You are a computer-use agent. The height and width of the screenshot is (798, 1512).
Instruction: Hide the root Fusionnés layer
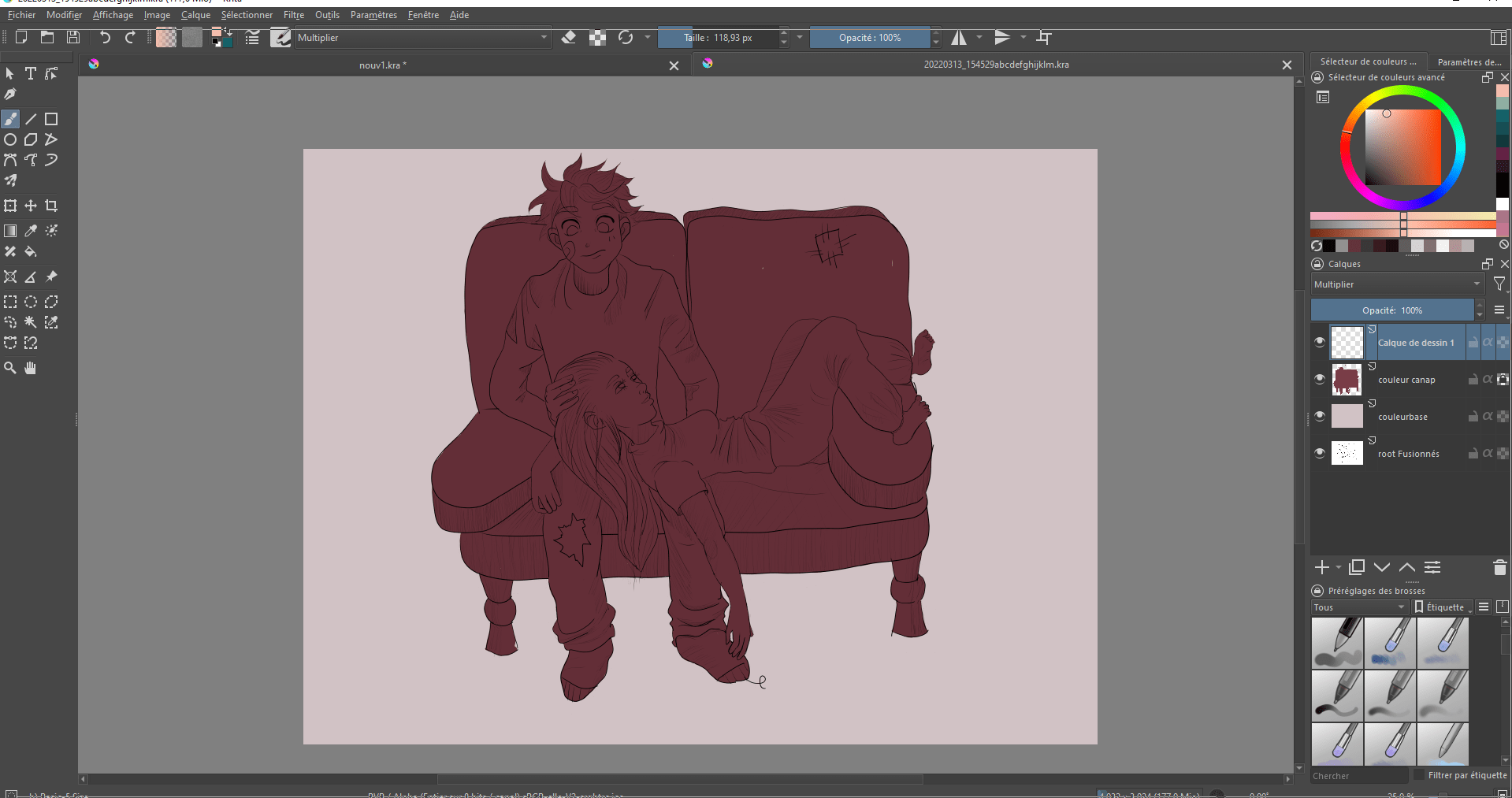pyautogui.click(x=1320, y=453)
